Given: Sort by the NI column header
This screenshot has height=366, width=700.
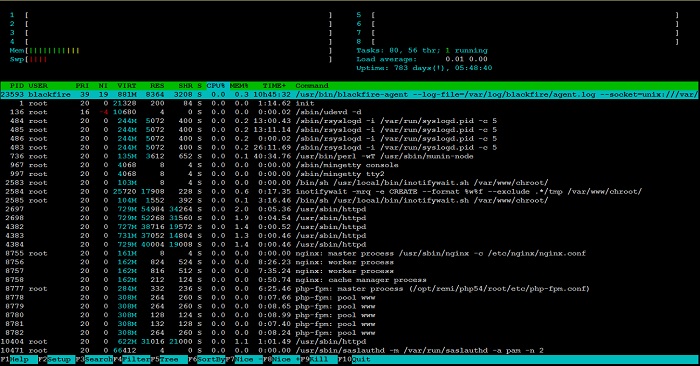Looking at the screenshot, I should click(103, 85).
